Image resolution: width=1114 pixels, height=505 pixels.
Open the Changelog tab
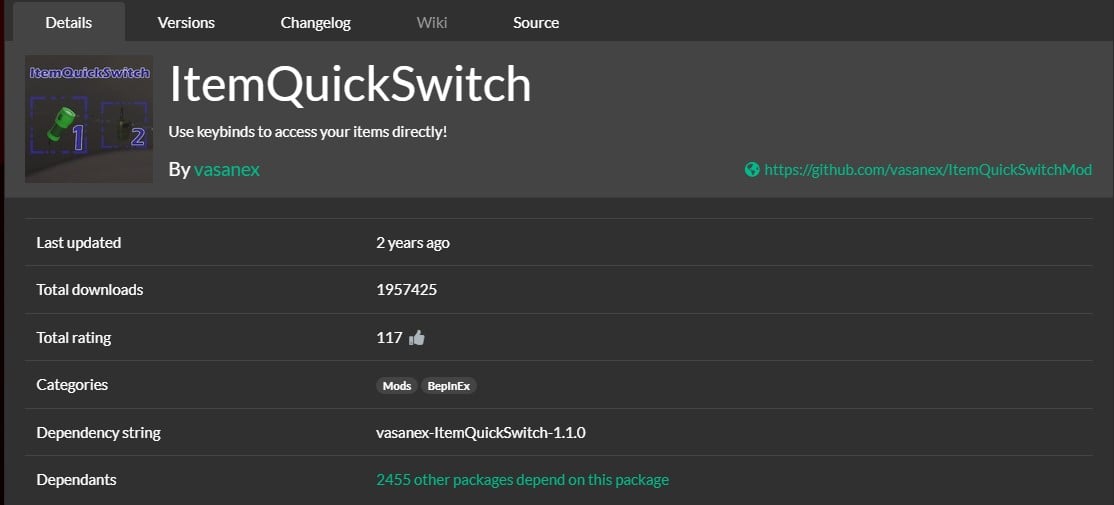315,22
